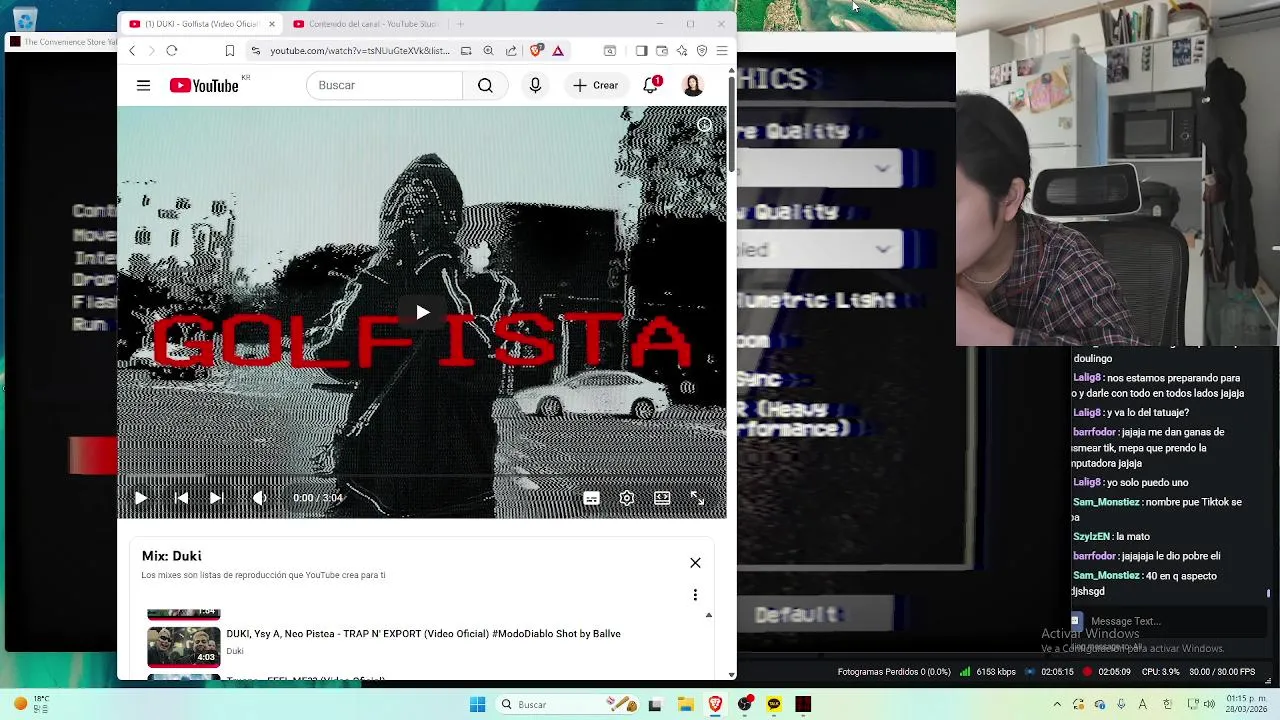Click the install/cast icon in address bar

coord(466,51)
